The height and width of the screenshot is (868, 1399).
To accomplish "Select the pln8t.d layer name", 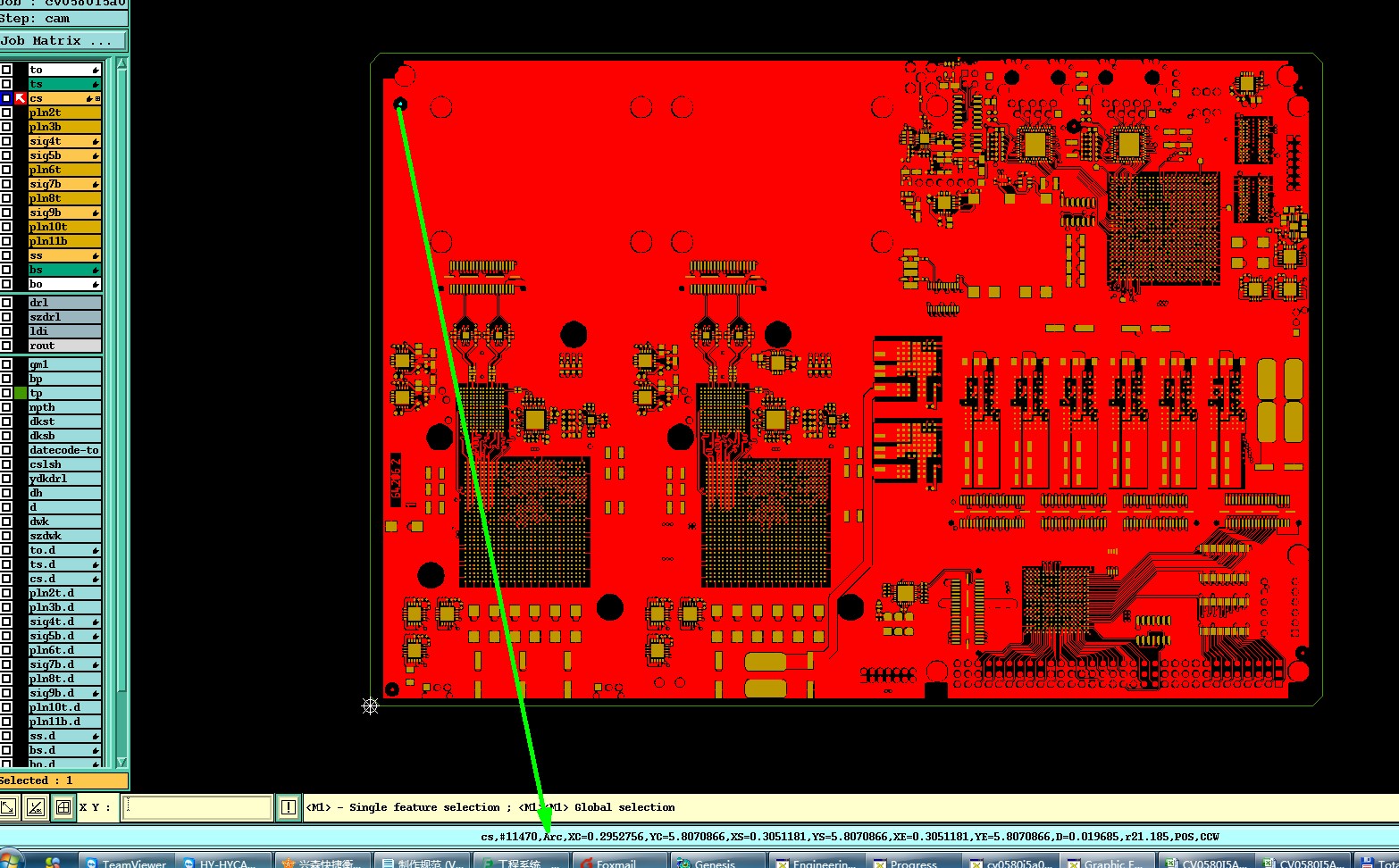I will pos(64,679).
